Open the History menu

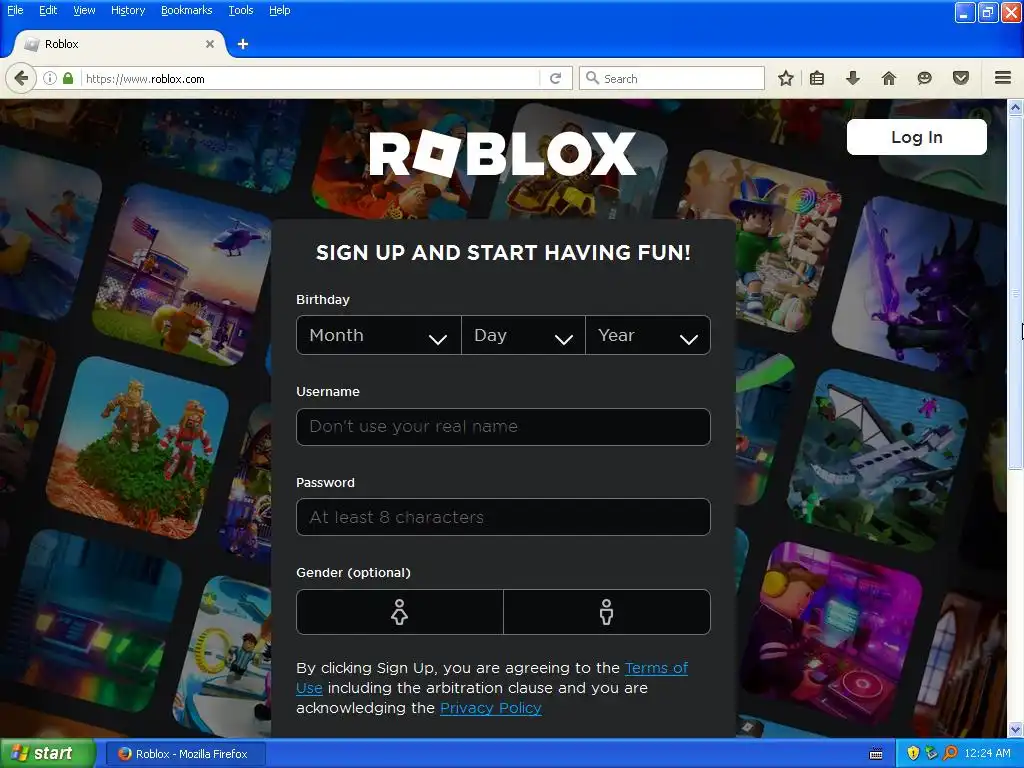coord(128,10)
